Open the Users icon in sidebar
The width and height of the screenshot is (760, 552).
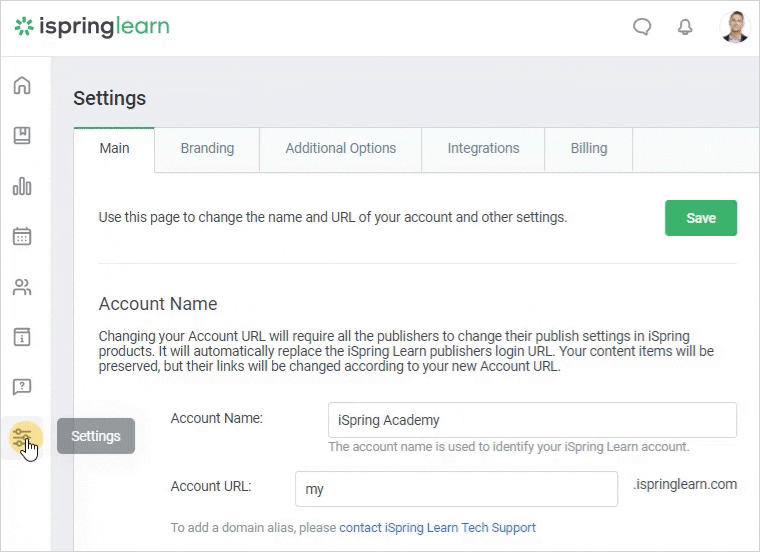pyautogui.click(x=22, y=287)
